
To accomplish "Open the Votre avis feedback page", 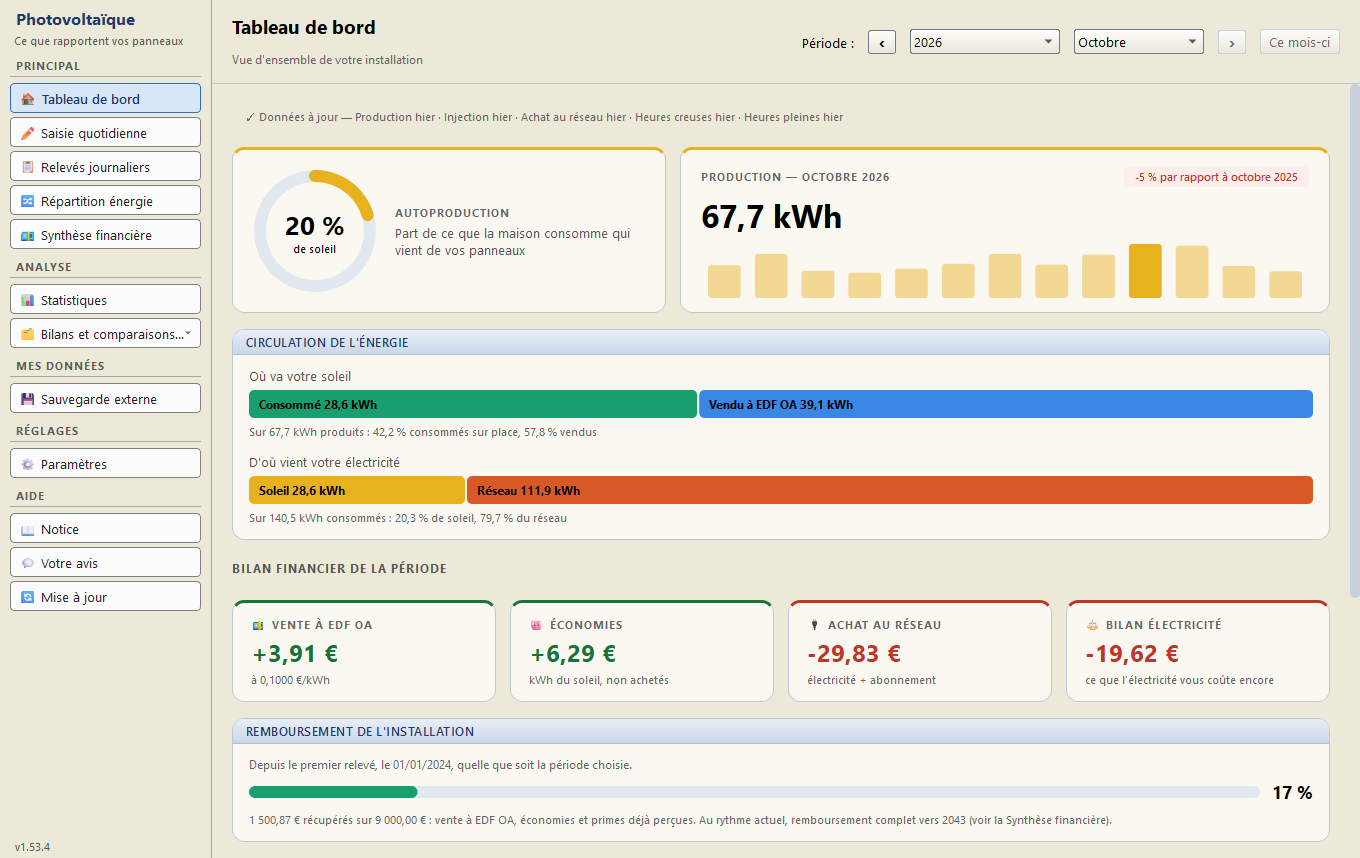I will [x=106, y=563].
